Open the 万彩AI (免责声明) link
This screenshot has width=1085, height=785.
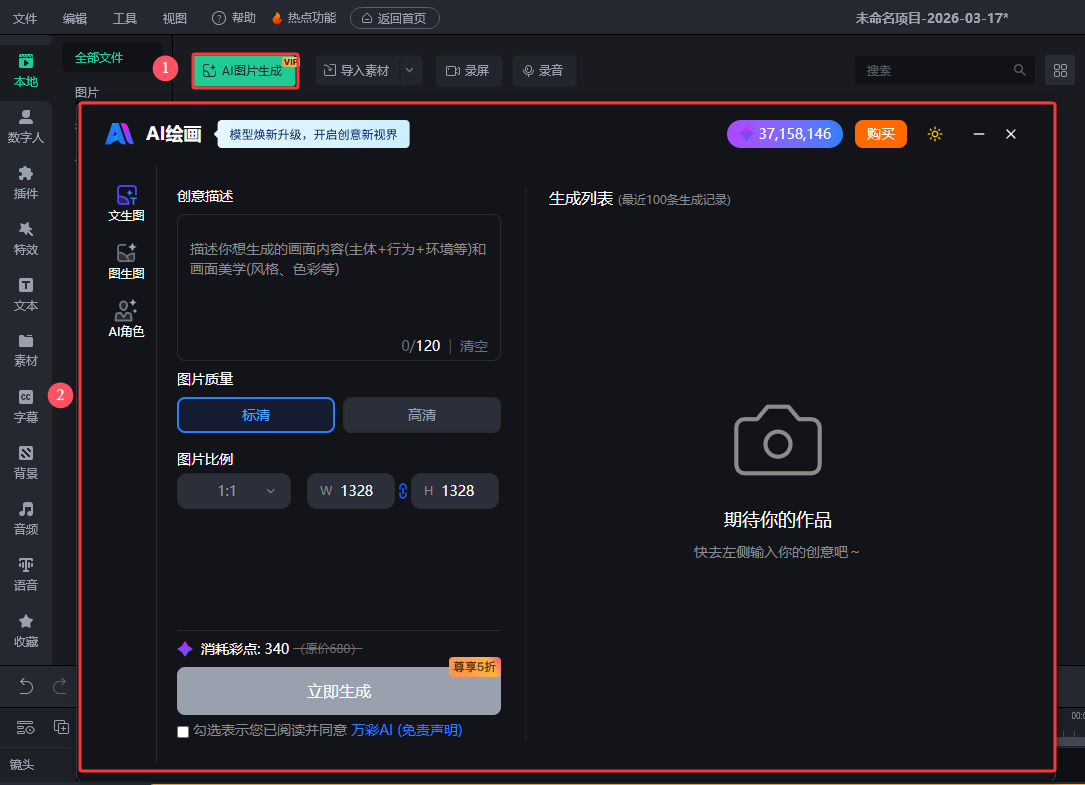click(x=406, y=731)
